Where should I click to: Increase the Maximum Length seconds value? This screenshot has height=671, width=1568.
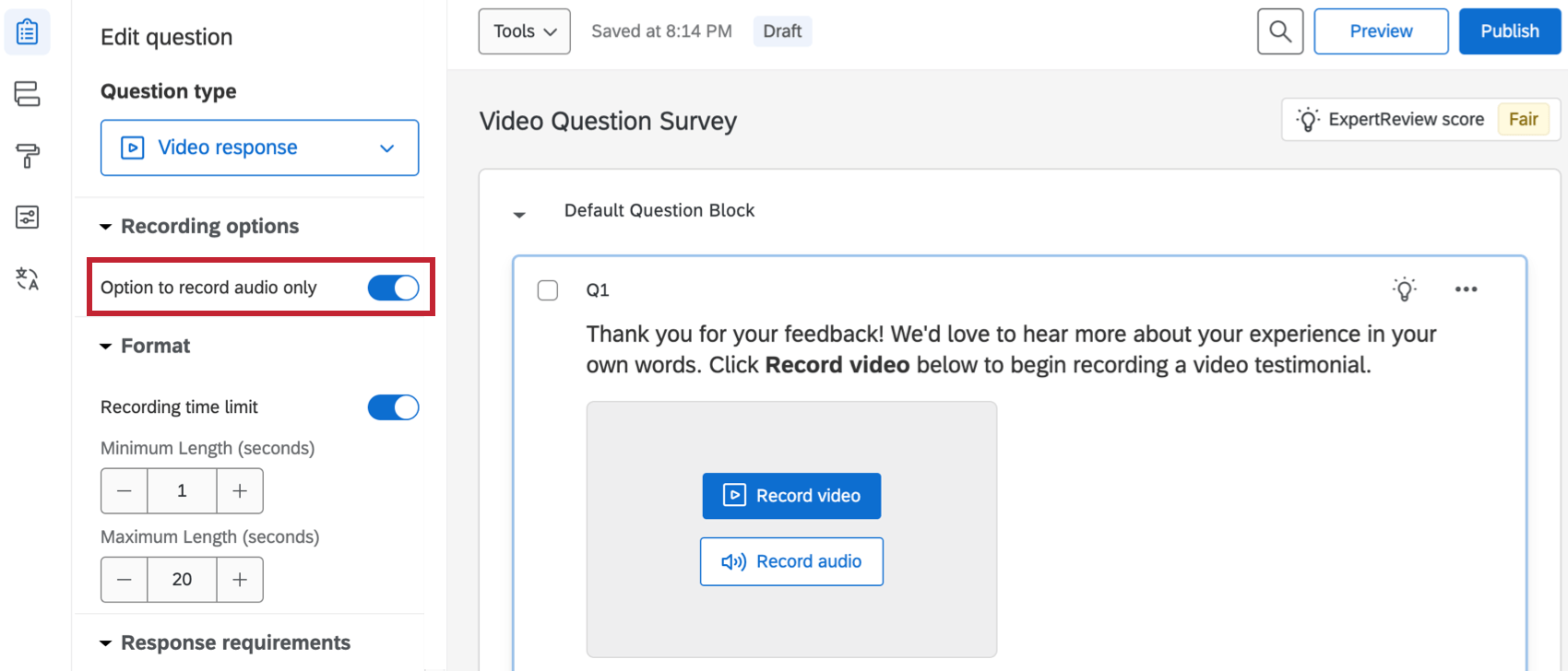[240, 580]
